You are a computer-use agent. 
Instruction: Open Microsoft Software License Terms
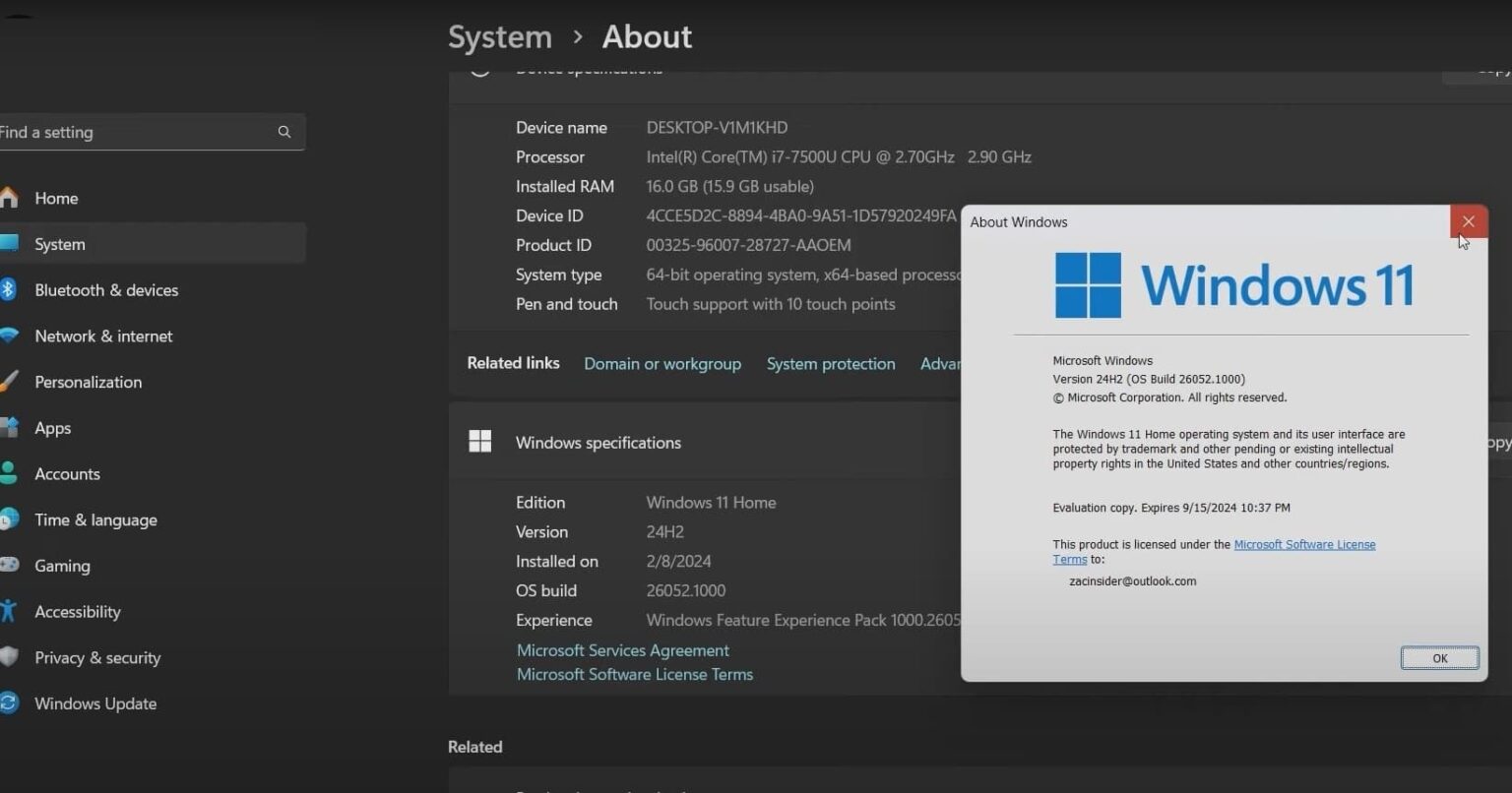(634, 674)
